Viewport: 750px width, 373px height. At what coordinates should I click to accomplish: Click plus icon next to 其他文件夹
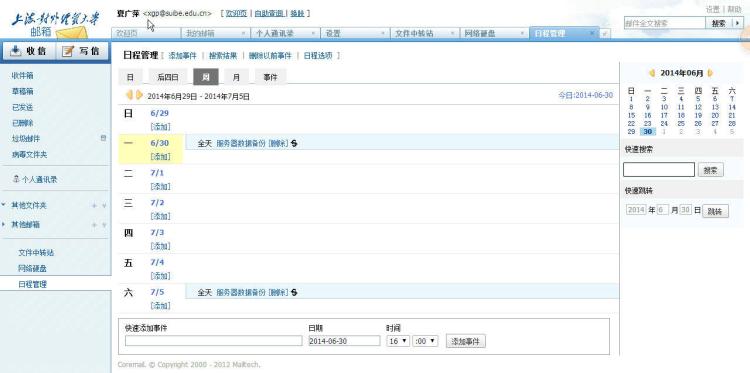pos(94,206)
